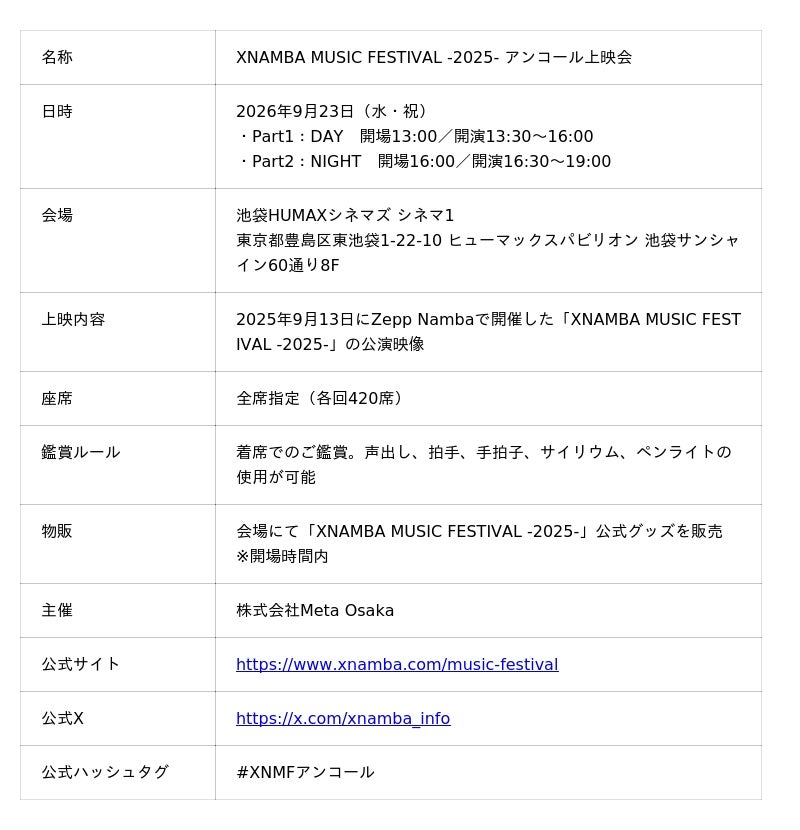Click the 日時 label cell

coord(118,137)
